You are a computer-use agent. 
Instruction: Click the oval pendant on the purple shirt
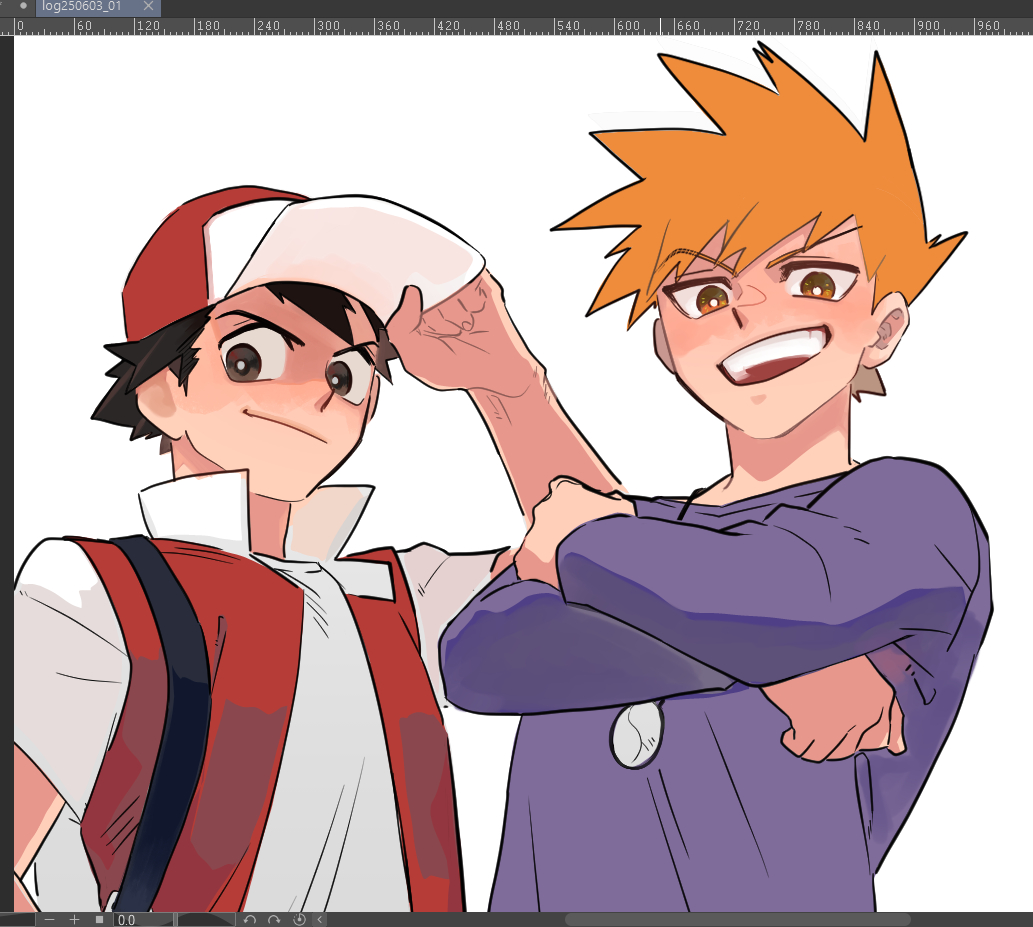coord(636,734)
